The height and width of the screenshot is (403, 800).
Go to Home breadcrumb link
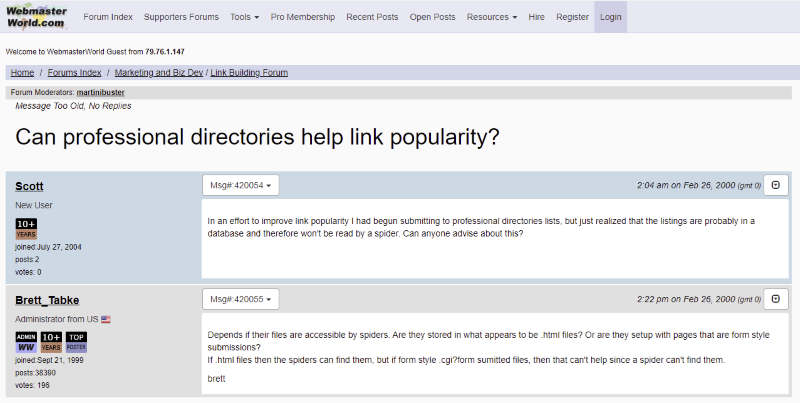coord(22,72)
